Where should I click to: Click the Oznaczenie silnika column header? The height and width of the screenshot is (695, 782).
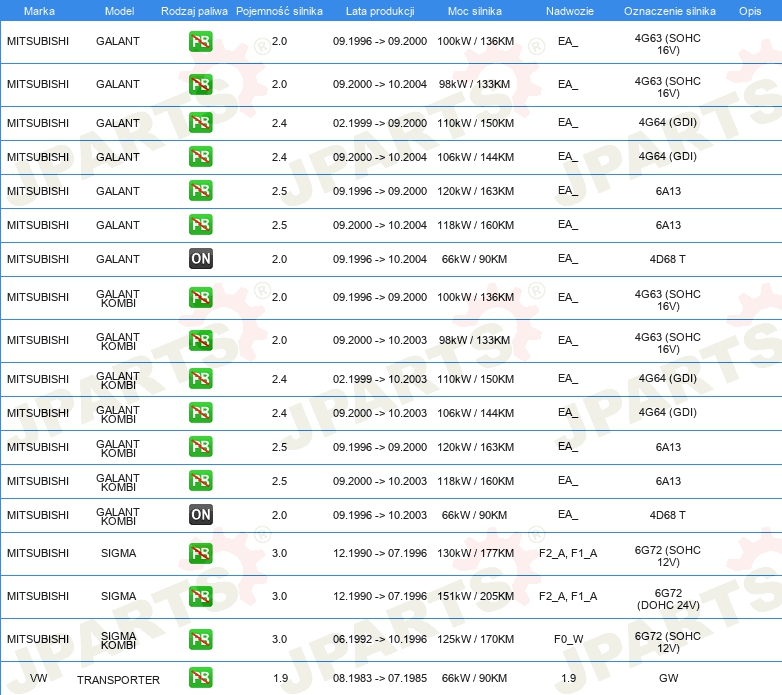pyautogui.click(x=670, y=11)
